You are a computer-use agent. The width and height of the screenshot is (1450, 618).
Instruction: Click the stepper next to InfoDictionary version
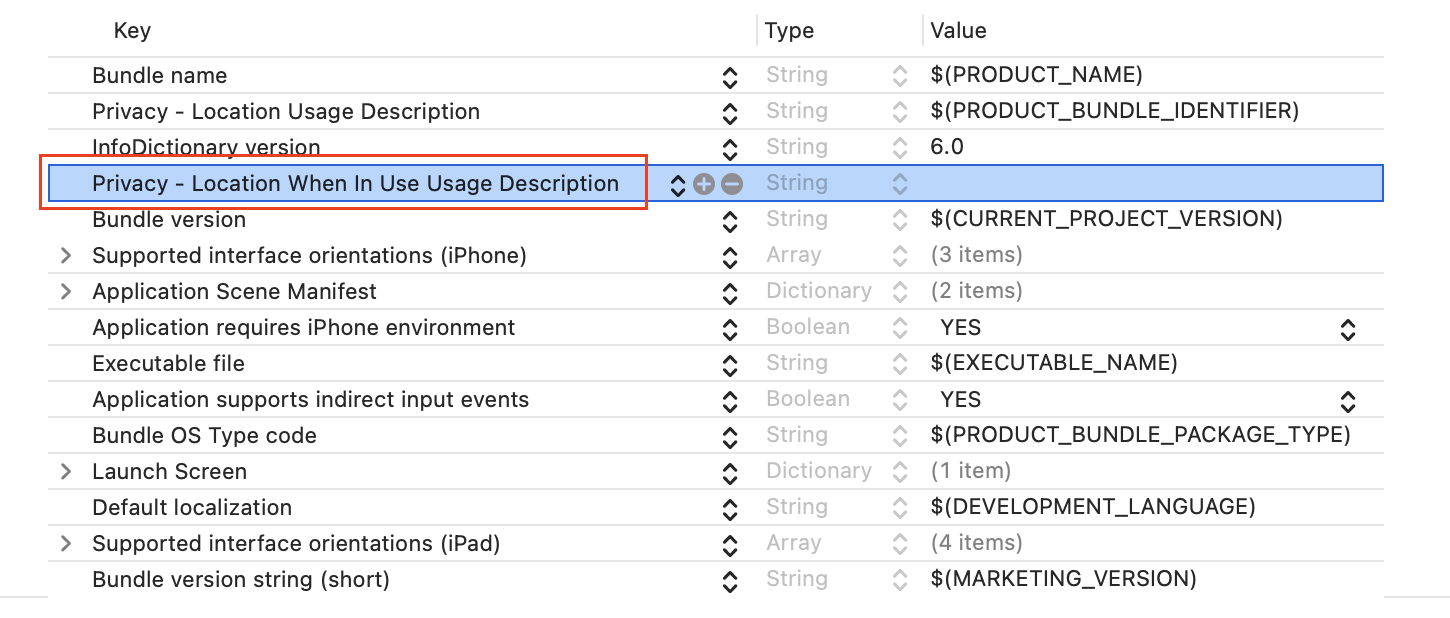pyautogui.click(x=729, y=147)
